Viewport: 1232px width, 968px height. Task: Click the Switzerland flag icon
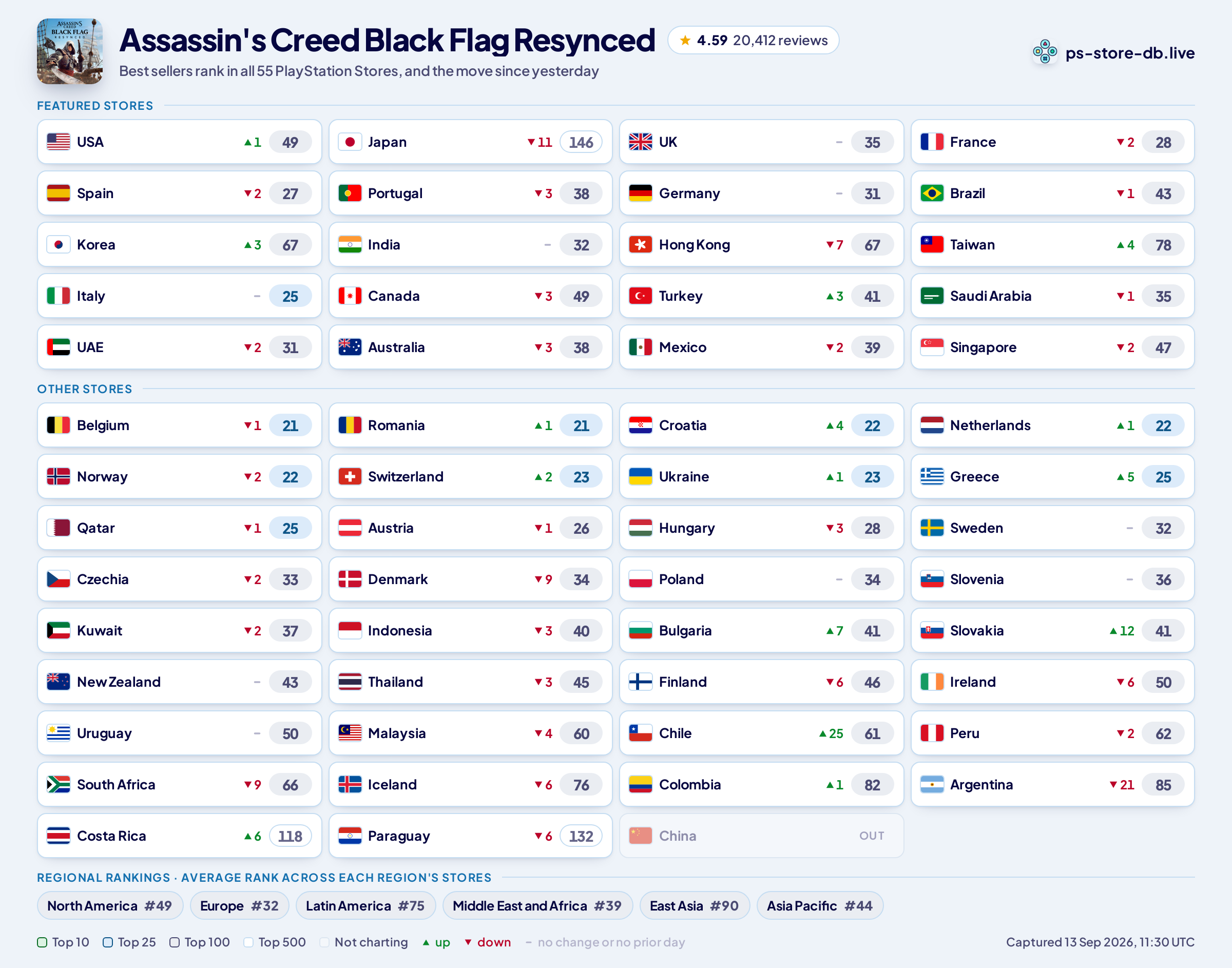coord(350,477)
